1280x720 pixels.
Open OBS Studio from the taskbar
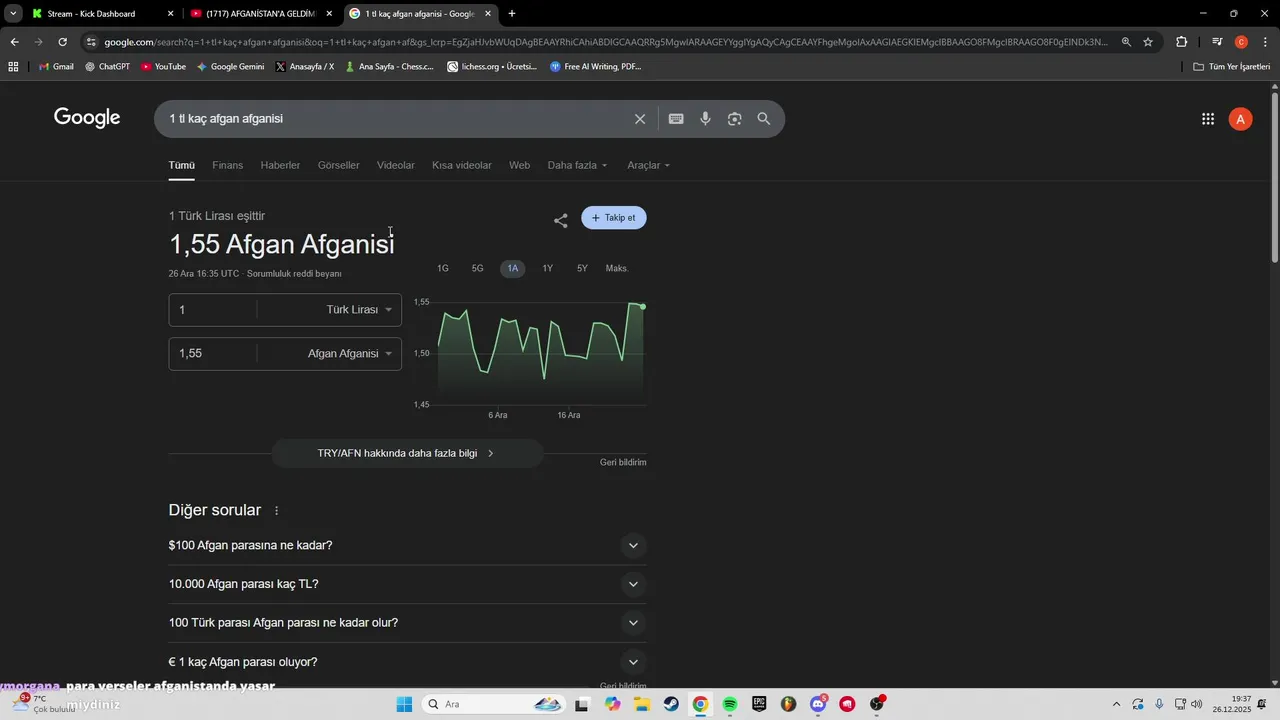pyautogui.click(x=877, y=704)
